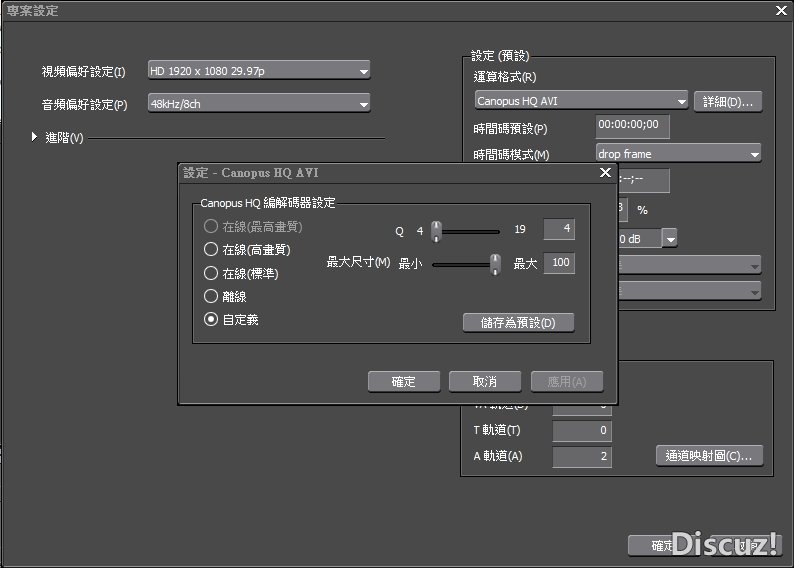Confirm with the 確定 button in codec dialog
The image size is (794, 568).
coord(404,381)
